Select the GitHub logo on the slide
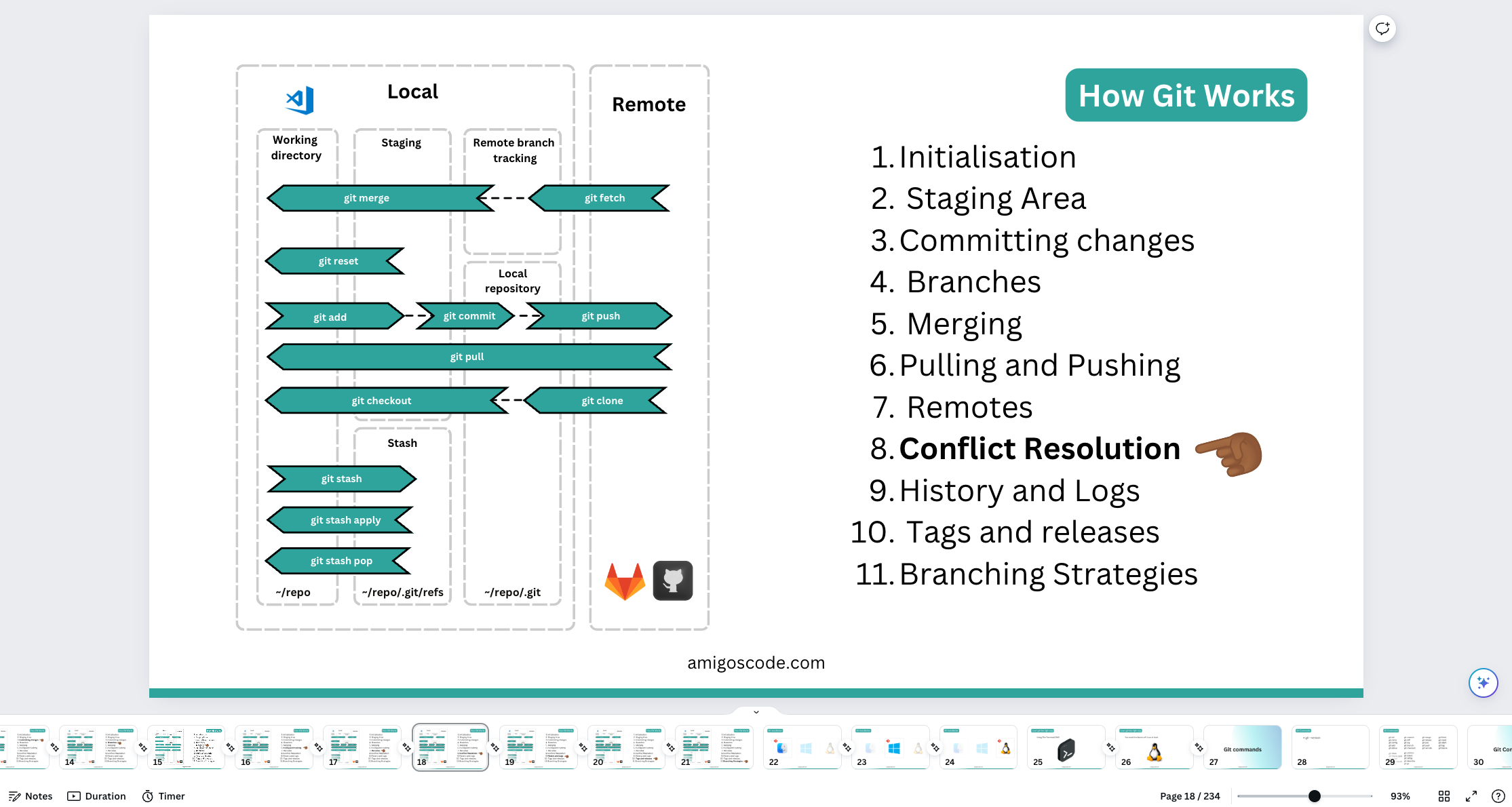This screenshot has width=1512, height=807. tap(672, 580)
